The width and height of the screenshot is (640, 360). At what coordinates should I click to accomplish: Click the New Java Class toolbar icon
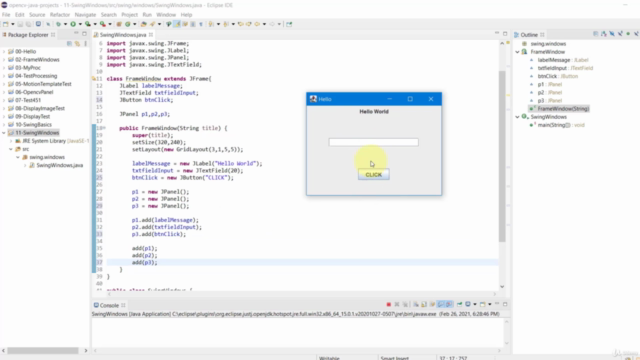[128, 24]
